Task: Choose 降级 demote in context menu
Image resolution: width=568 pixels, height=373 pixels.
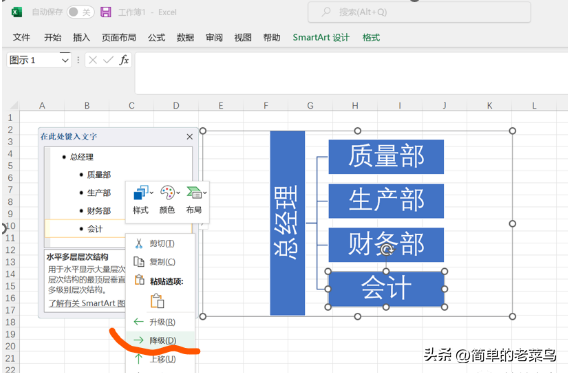Action: click(160, 340)
